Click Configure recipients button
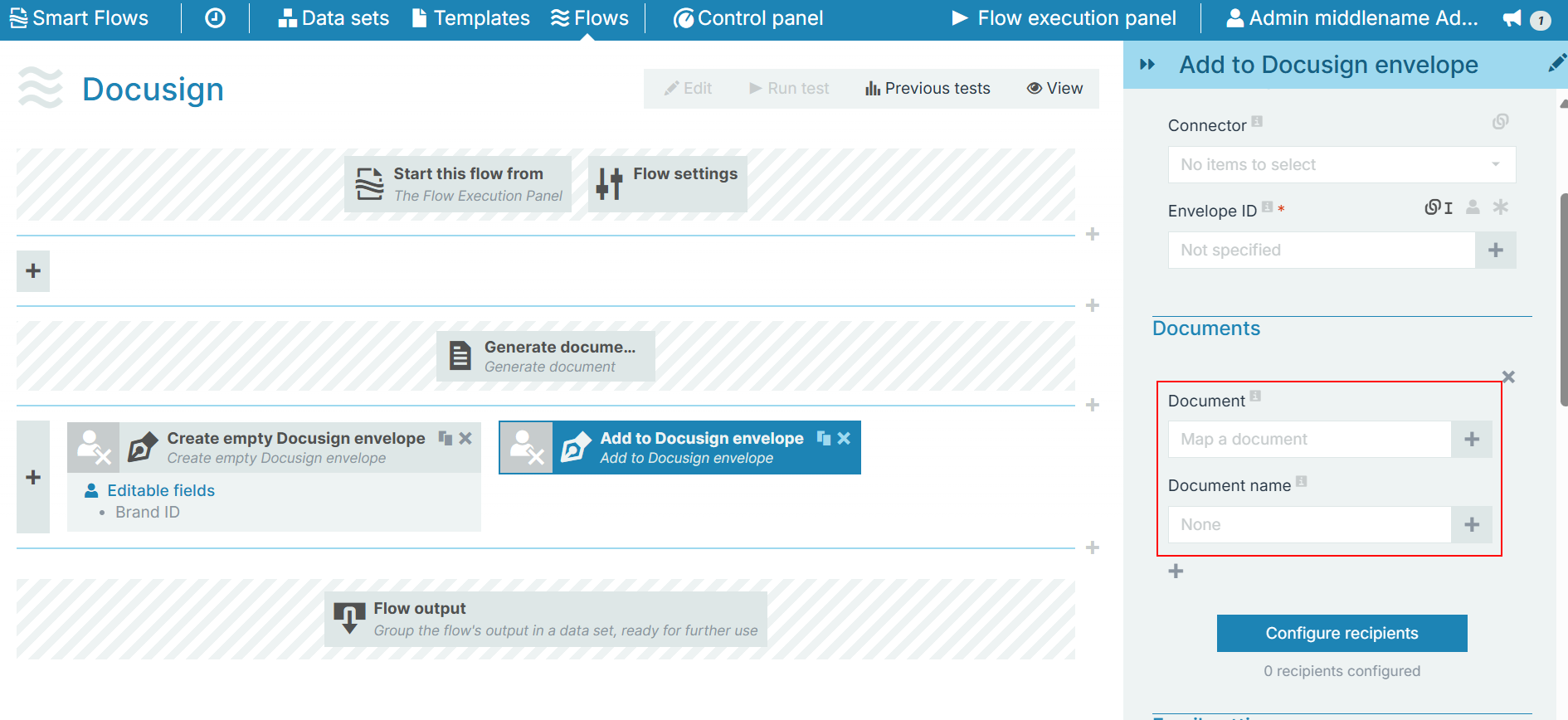The height and width of the screenshot is (720, 1568). pyautogui.click(x=1342, y=634)
